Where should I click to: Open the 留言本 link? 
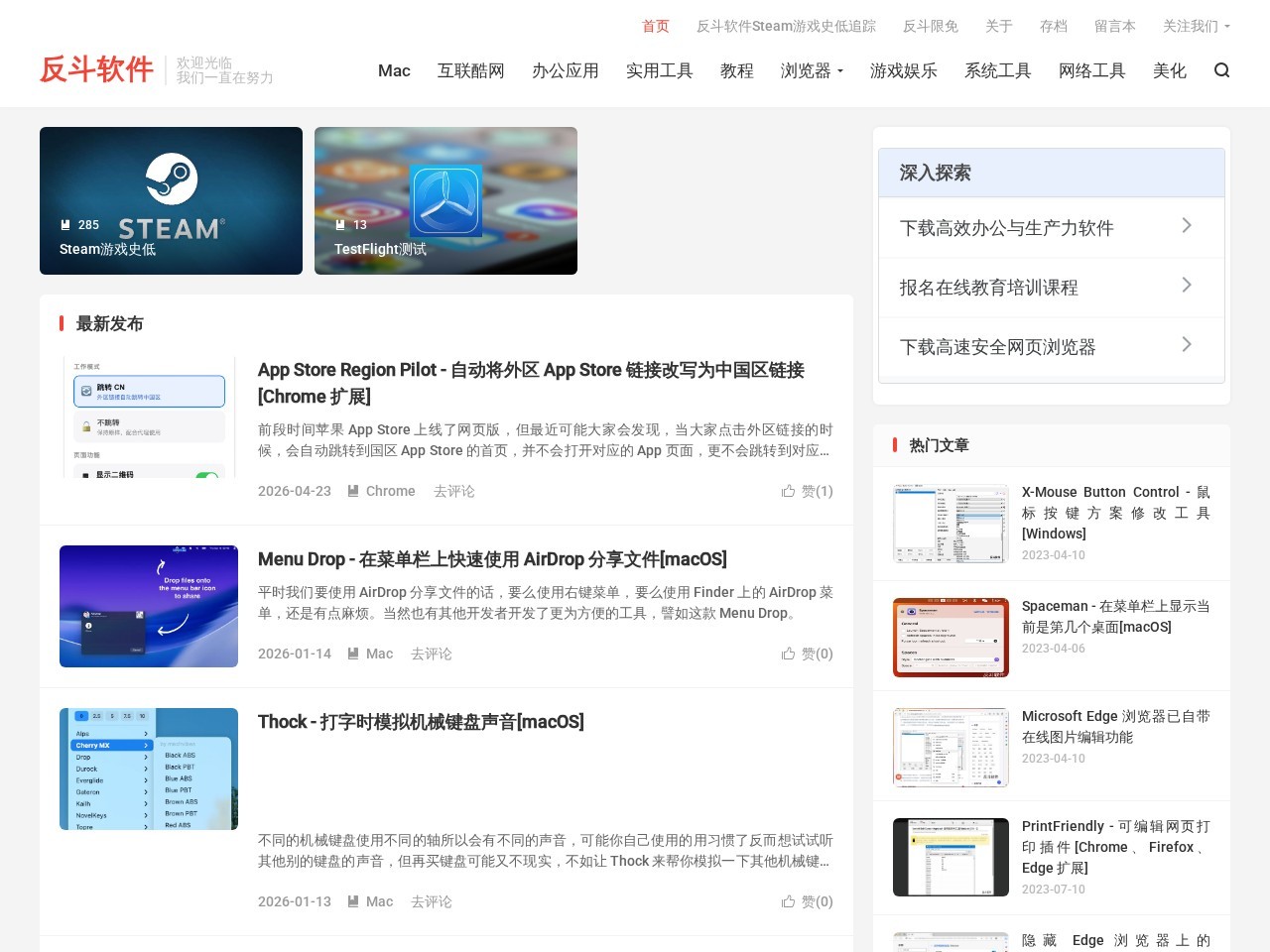click(x=1115, y=26)
